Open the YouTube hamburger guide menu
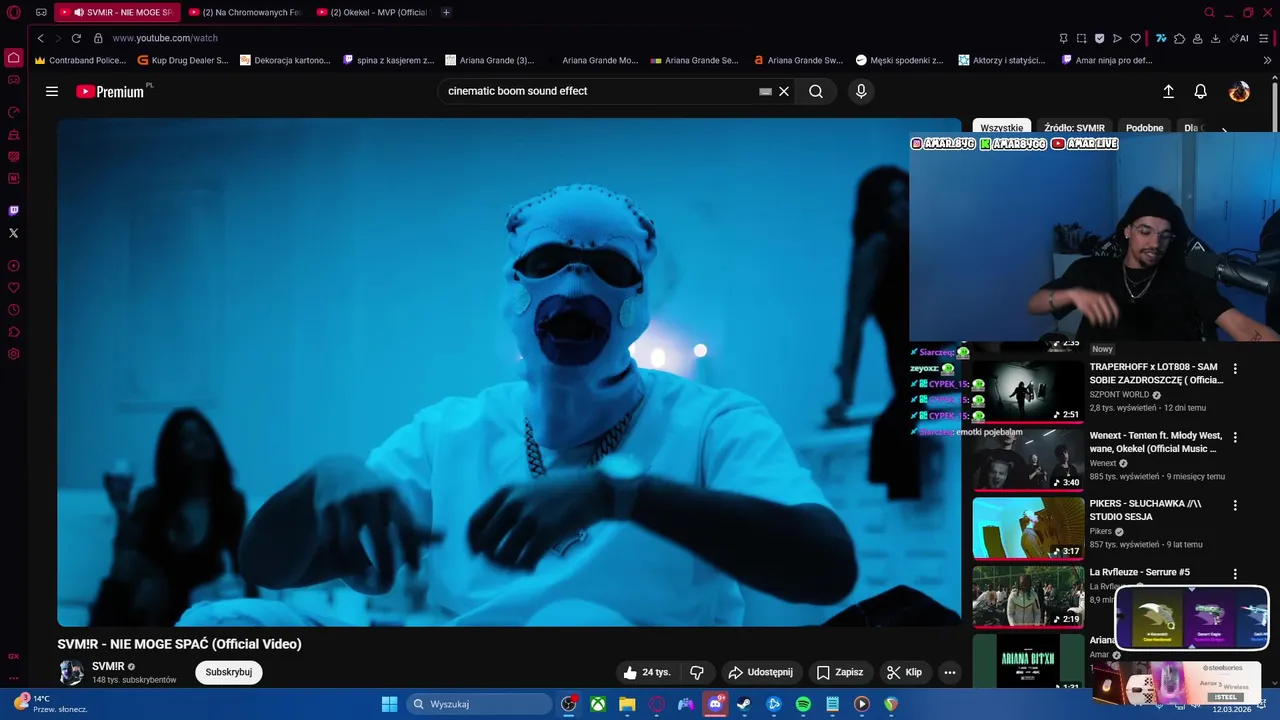Viewport: 1280px width, 720px height. (52, 91)
